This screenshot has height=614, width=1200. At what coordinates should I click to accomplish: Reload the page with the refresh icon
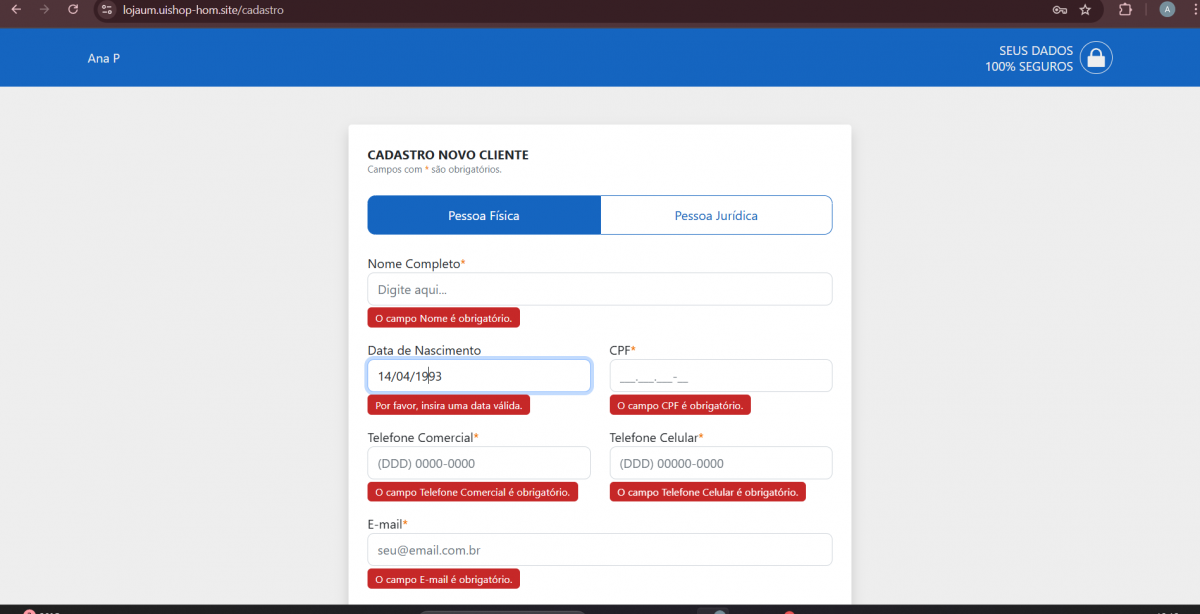click(x=73, y=9)
